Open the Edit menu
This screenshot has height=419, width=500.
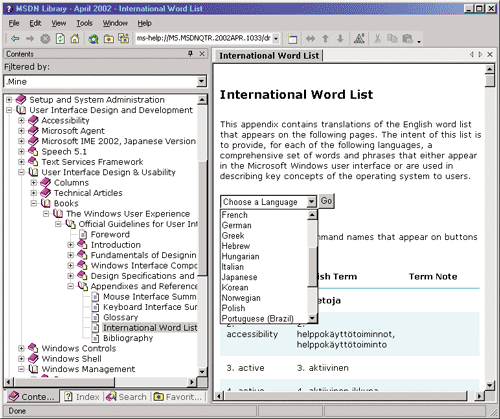tap(35, 23)
